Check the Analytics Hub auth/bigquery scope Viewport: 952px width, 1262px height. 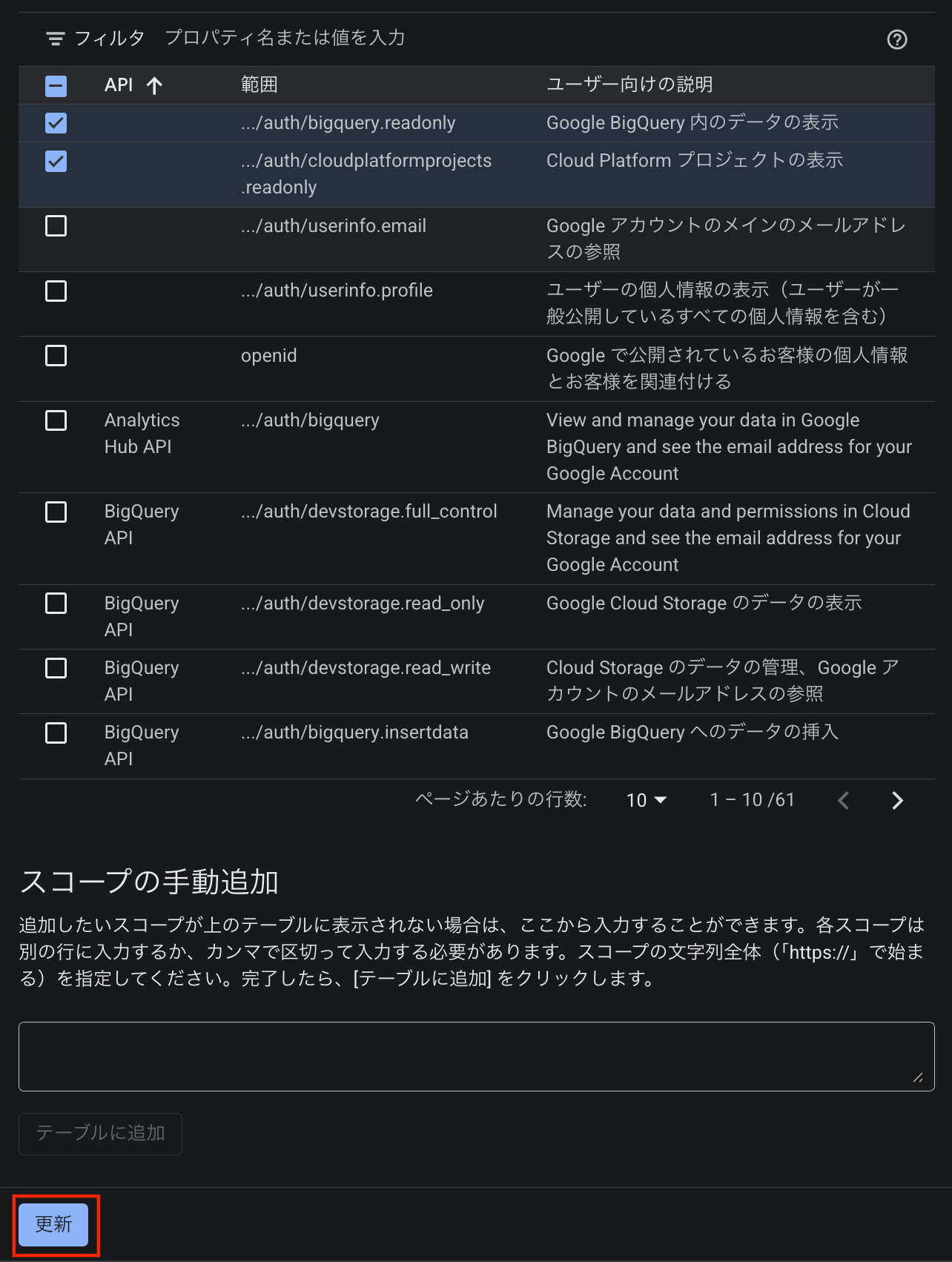[56, 420]
